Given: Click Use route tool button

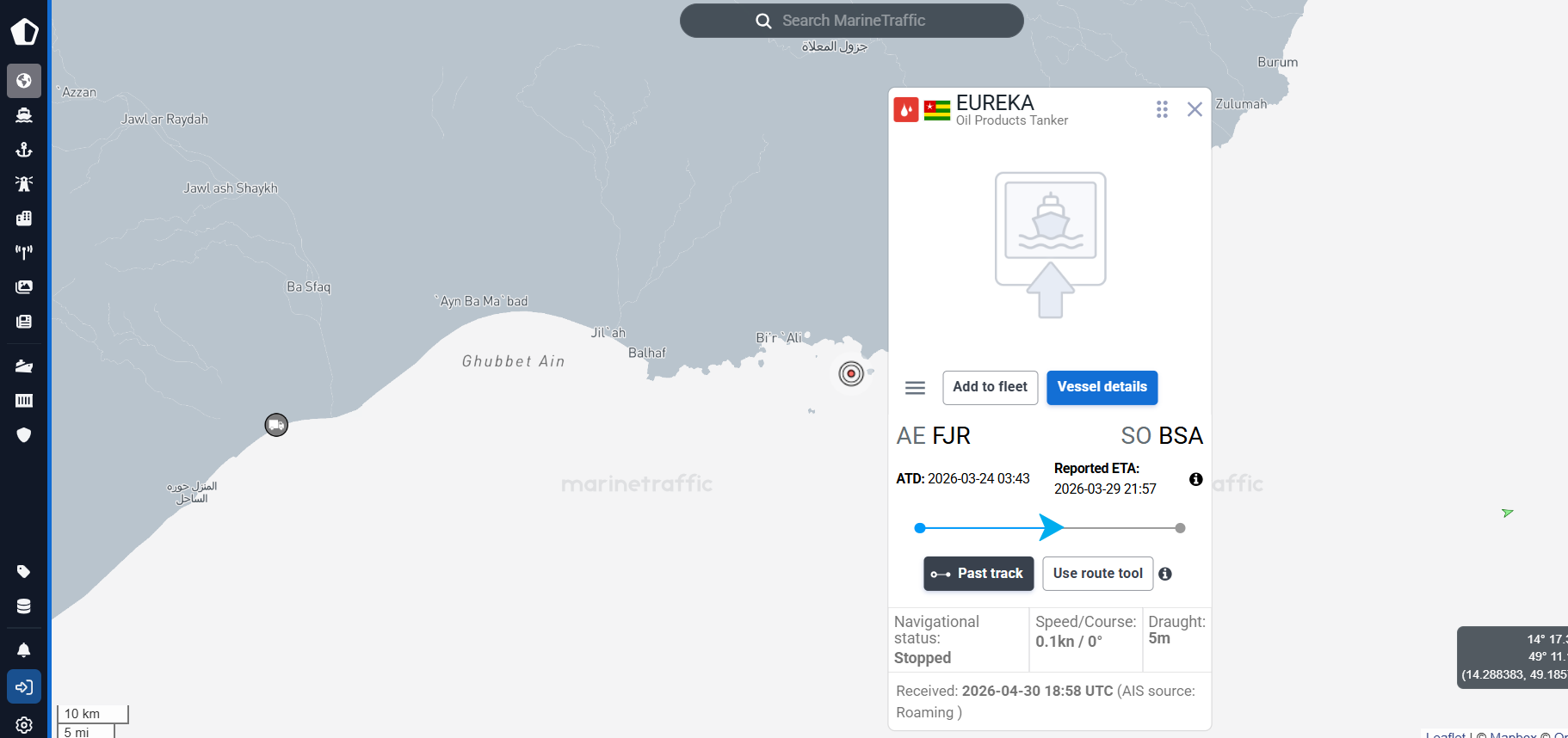Looking at the screenshot, I should [x=1097, y=574].
